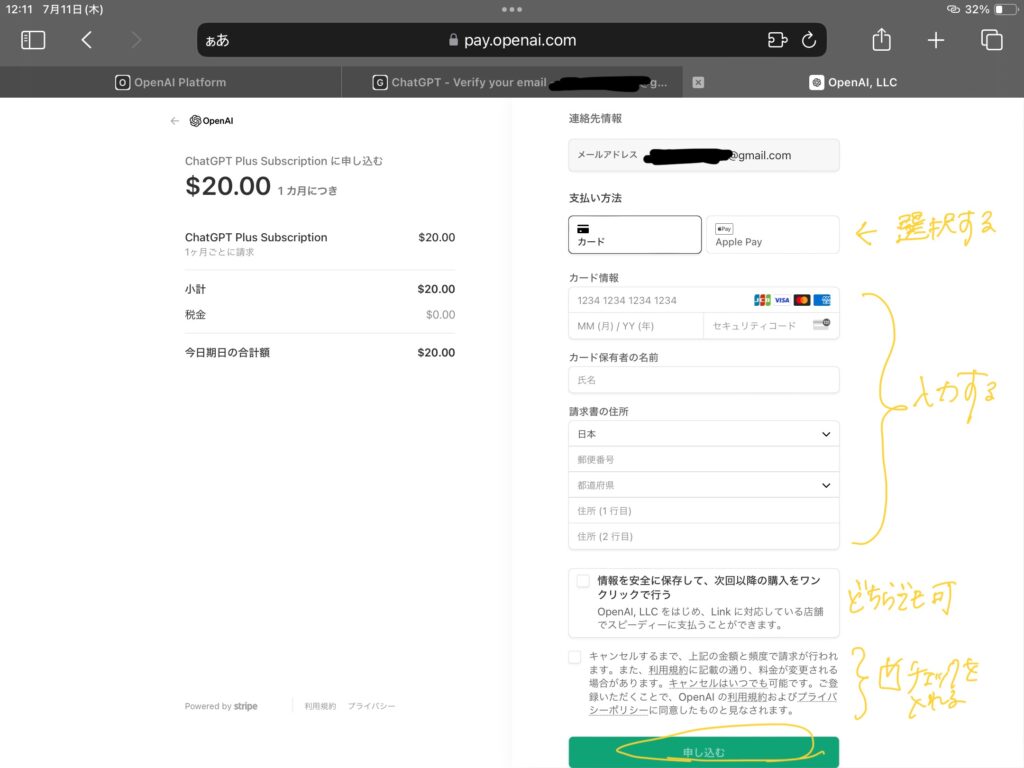
Task: Open the 都道府県 prefecture dropdown
Action: [x=704, y=485]
